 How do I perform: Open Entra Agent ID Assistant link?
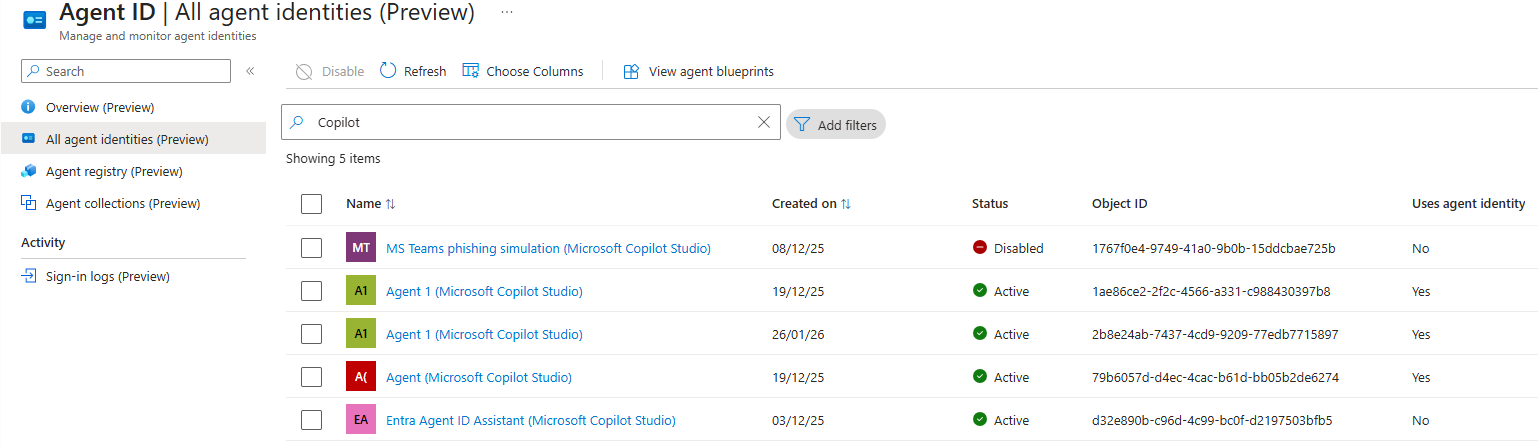click(x=530, y=420)
